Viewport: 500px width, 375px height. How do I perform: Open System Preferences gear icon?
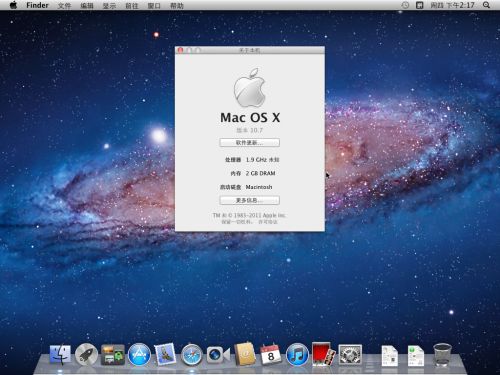pos(350,354)
